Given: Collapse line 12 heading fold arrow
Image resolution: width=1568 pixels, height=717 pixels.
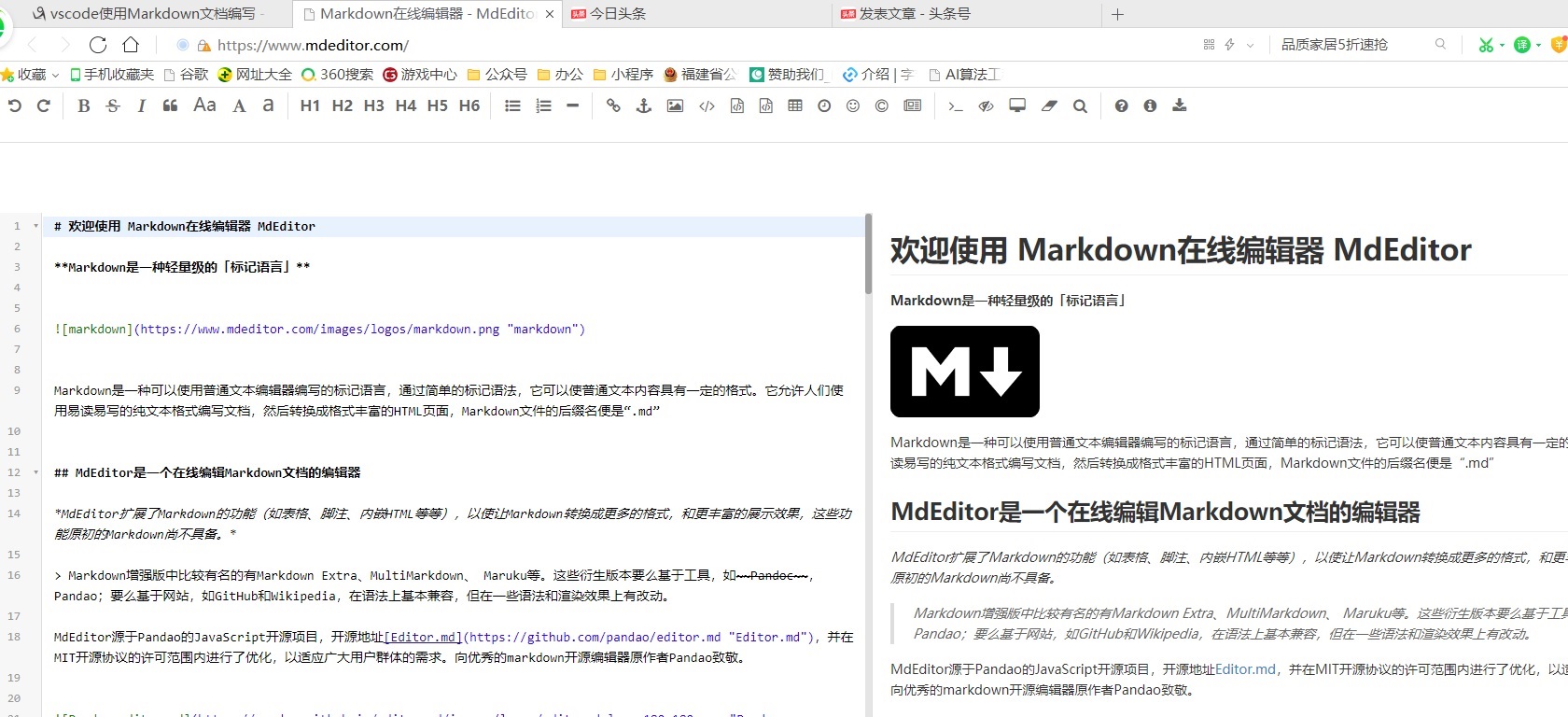Looking at the screenshot, I should click(x=36, y=472).
